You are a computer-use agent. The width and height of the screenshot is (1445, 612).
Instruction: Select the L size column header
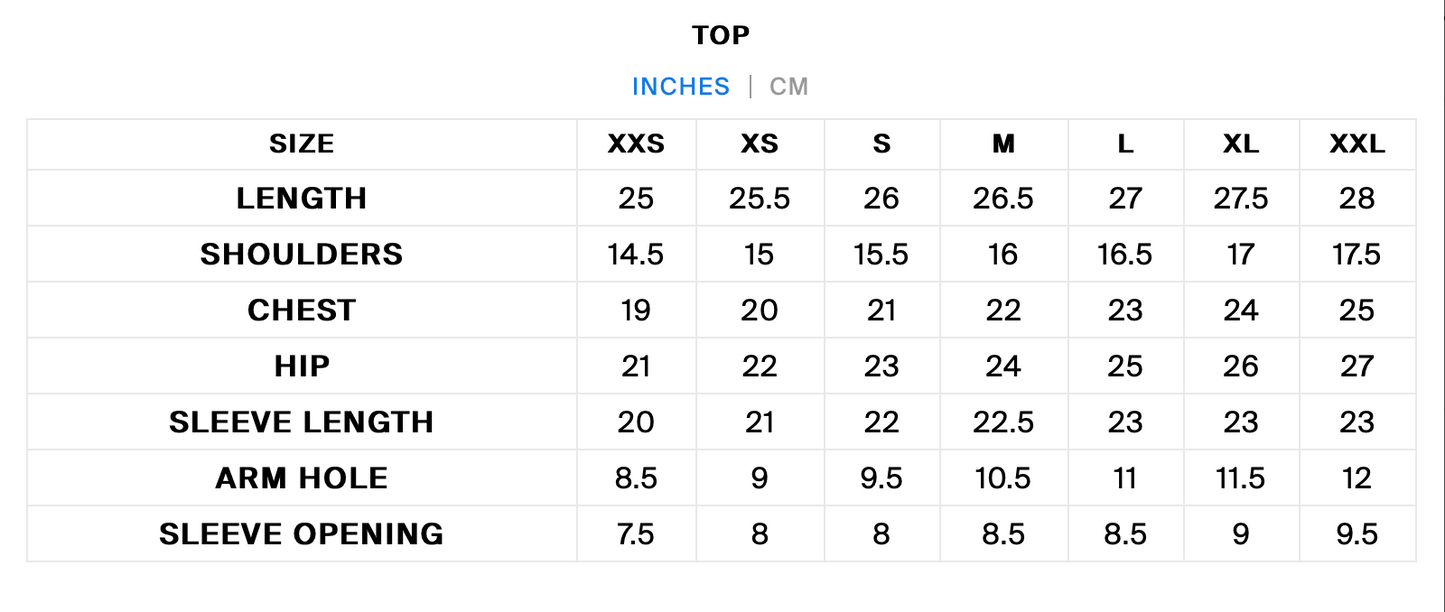tap(1125, 145)
